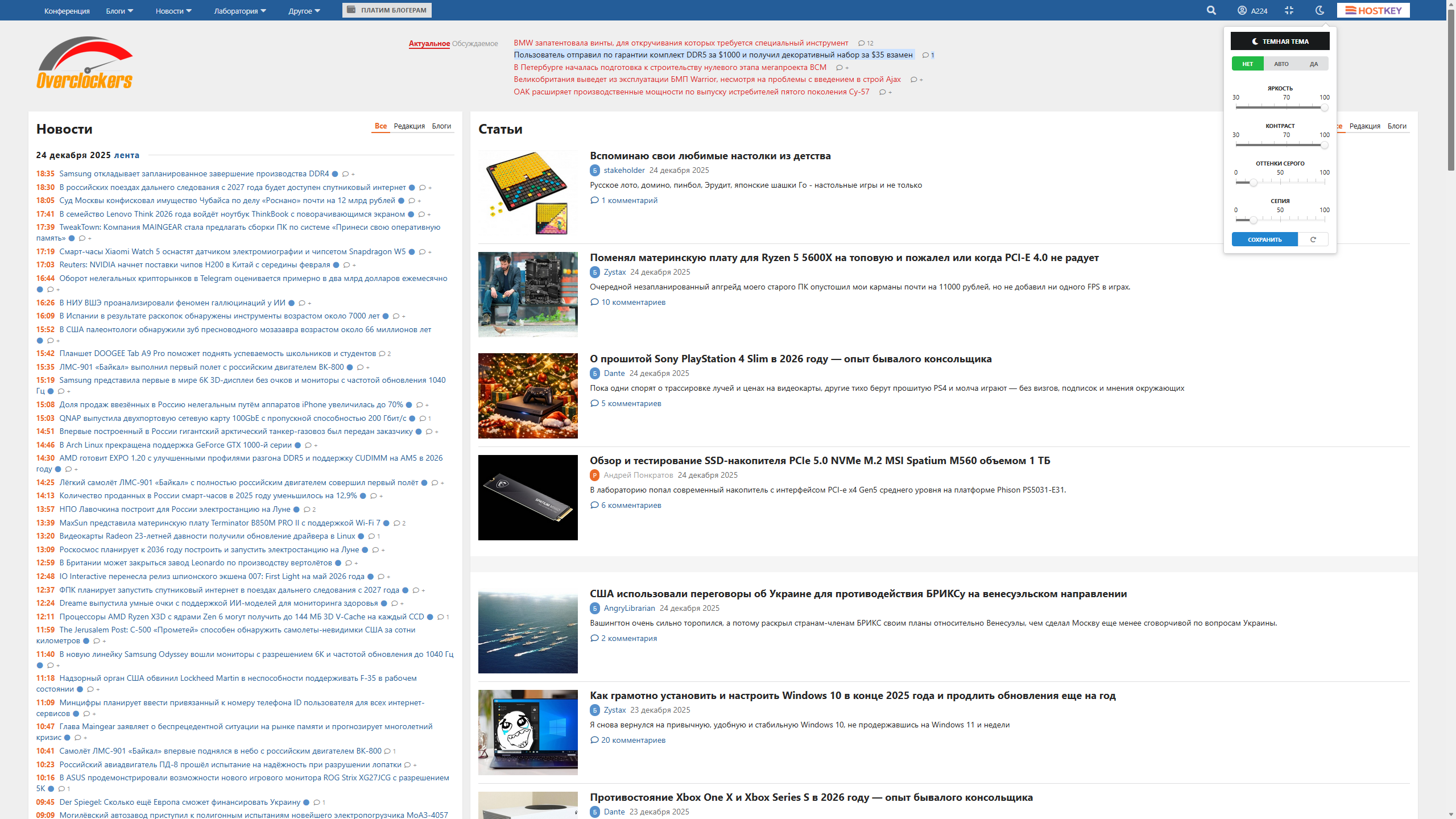Click the Overclockers logo
Screen dimensions: 1456x819
click(x=85, y=63)
